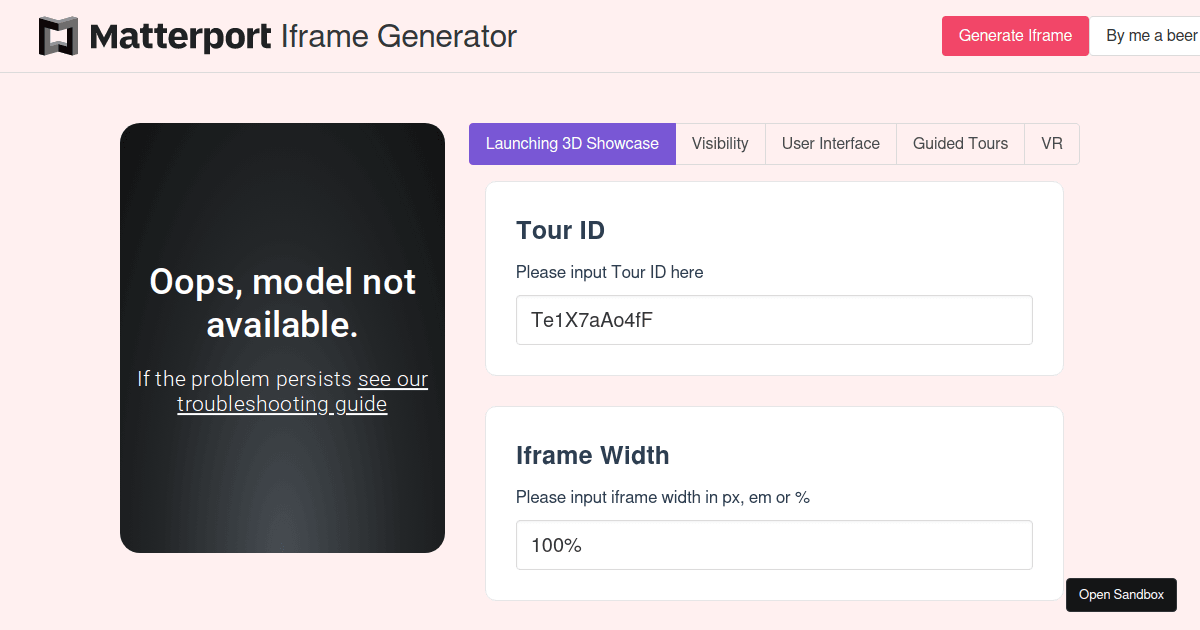
Task: Click the Please input Tour ID here label
Action: pyautogui.click(x=610, y=272)
